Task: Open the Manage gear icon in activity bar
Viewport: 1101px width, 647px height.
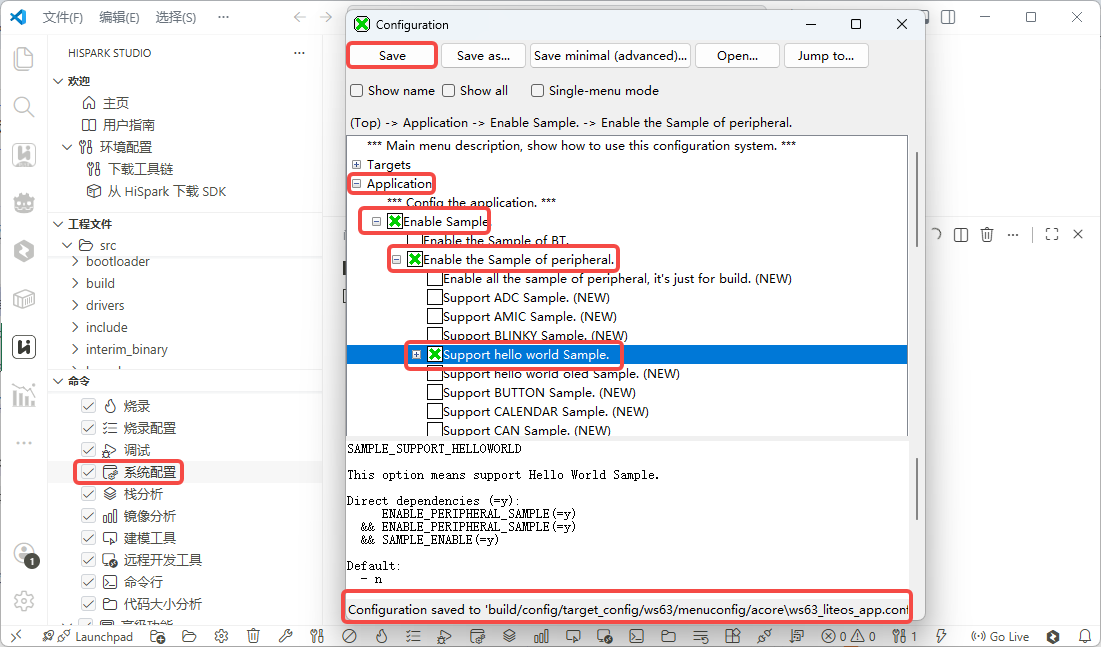Action: point(24,601)
